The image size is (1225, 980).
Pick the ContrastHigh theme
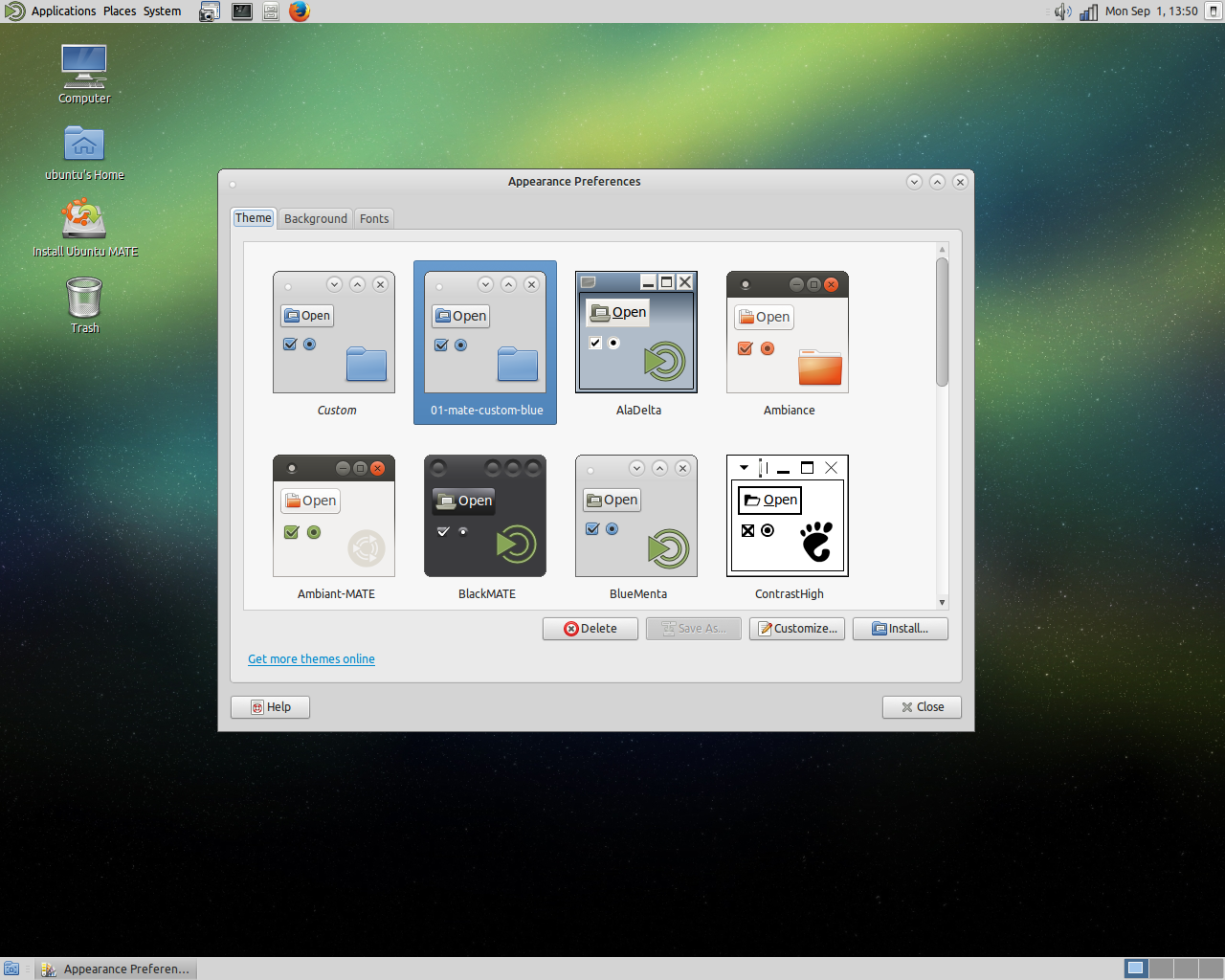[x=788, y=526]
